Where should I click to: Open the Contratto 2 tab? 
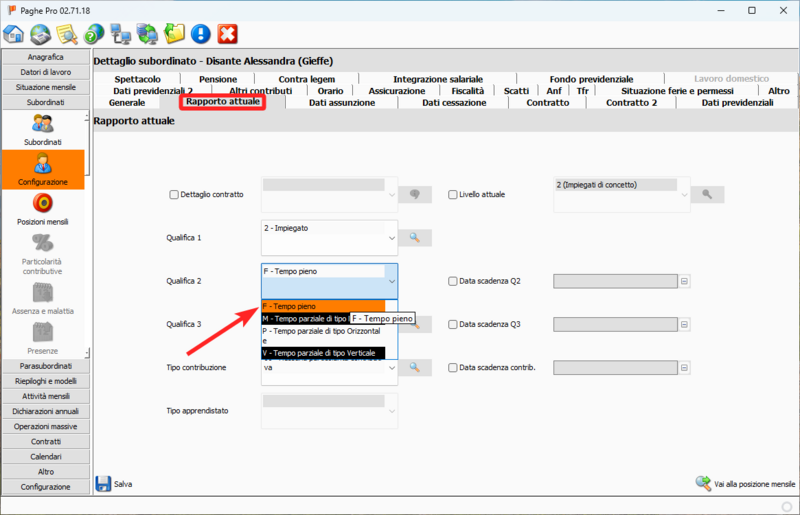point(631,102)
